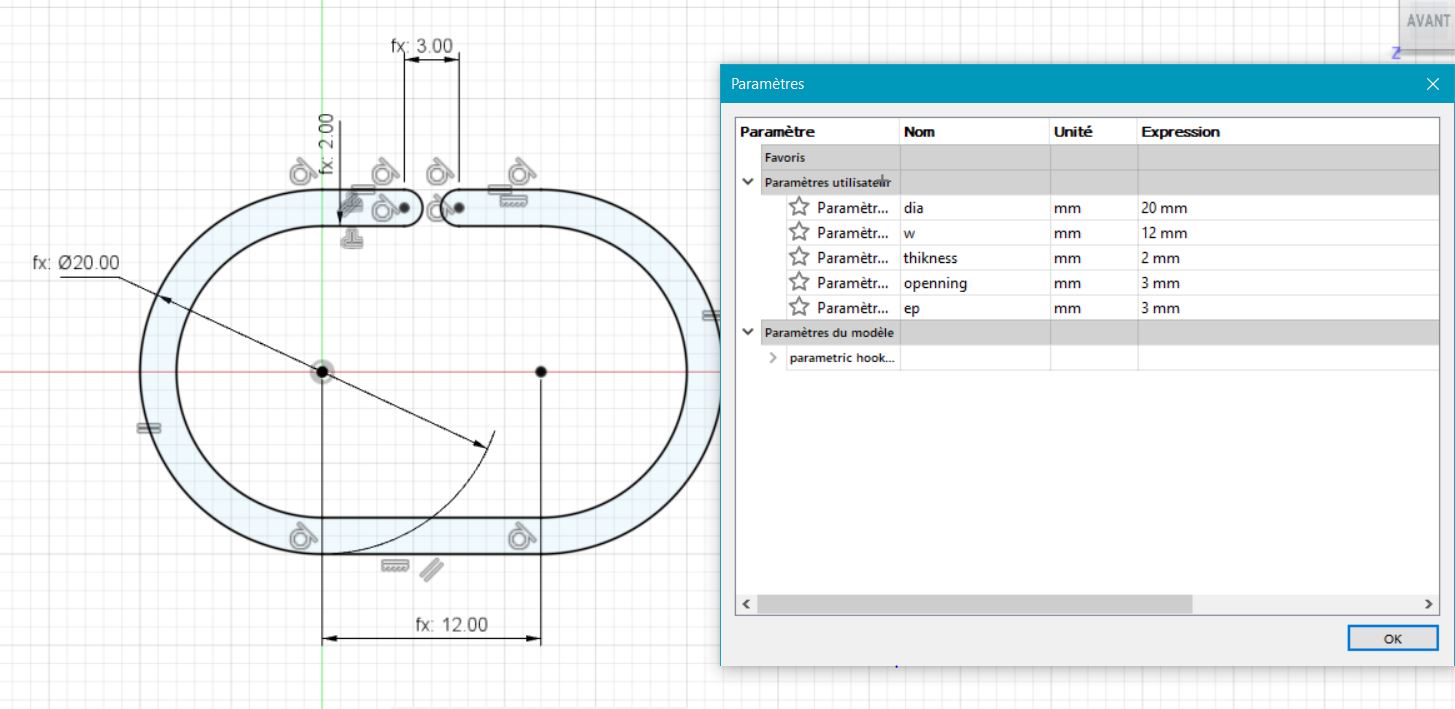This screenshot has height=709, width=1455.
Task: Toggle the star for the openning parameter
Action: tap(799, 282)
